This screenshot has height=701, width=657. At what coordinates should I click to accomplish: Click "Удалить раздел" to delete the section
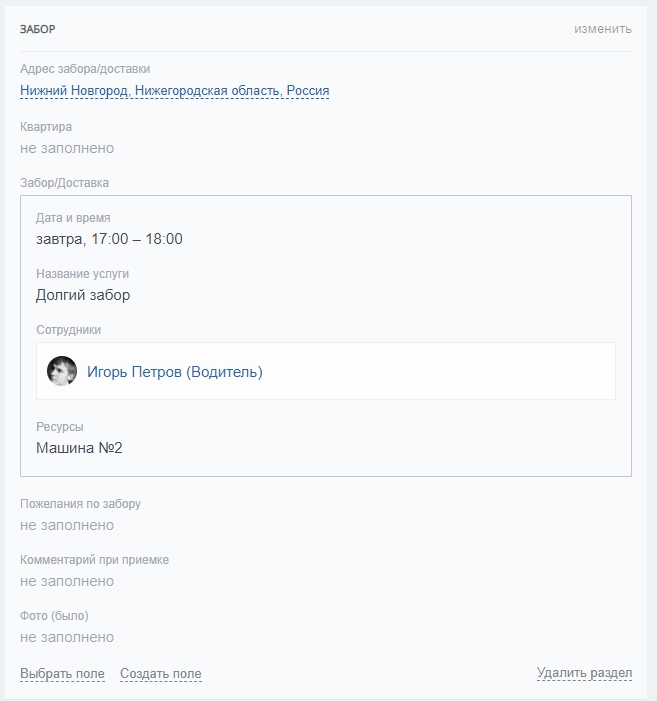[x=584, y=673]
